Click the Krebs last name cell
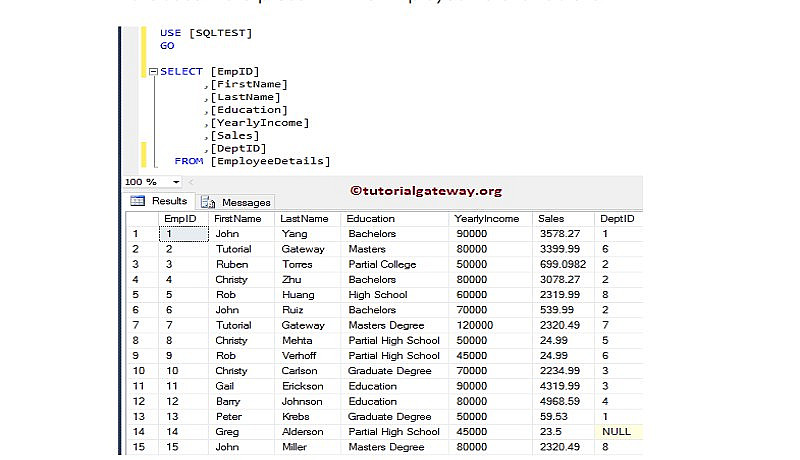 (x=308, y=417)
